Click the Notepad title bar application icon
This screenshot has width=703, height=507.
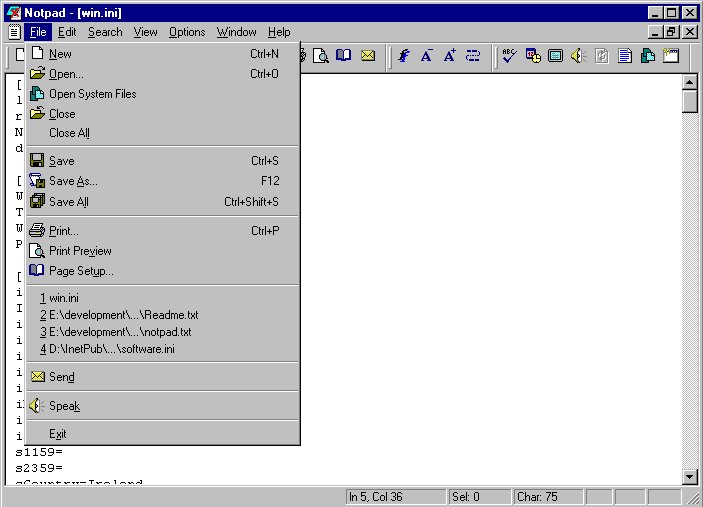tap(13, 13)
